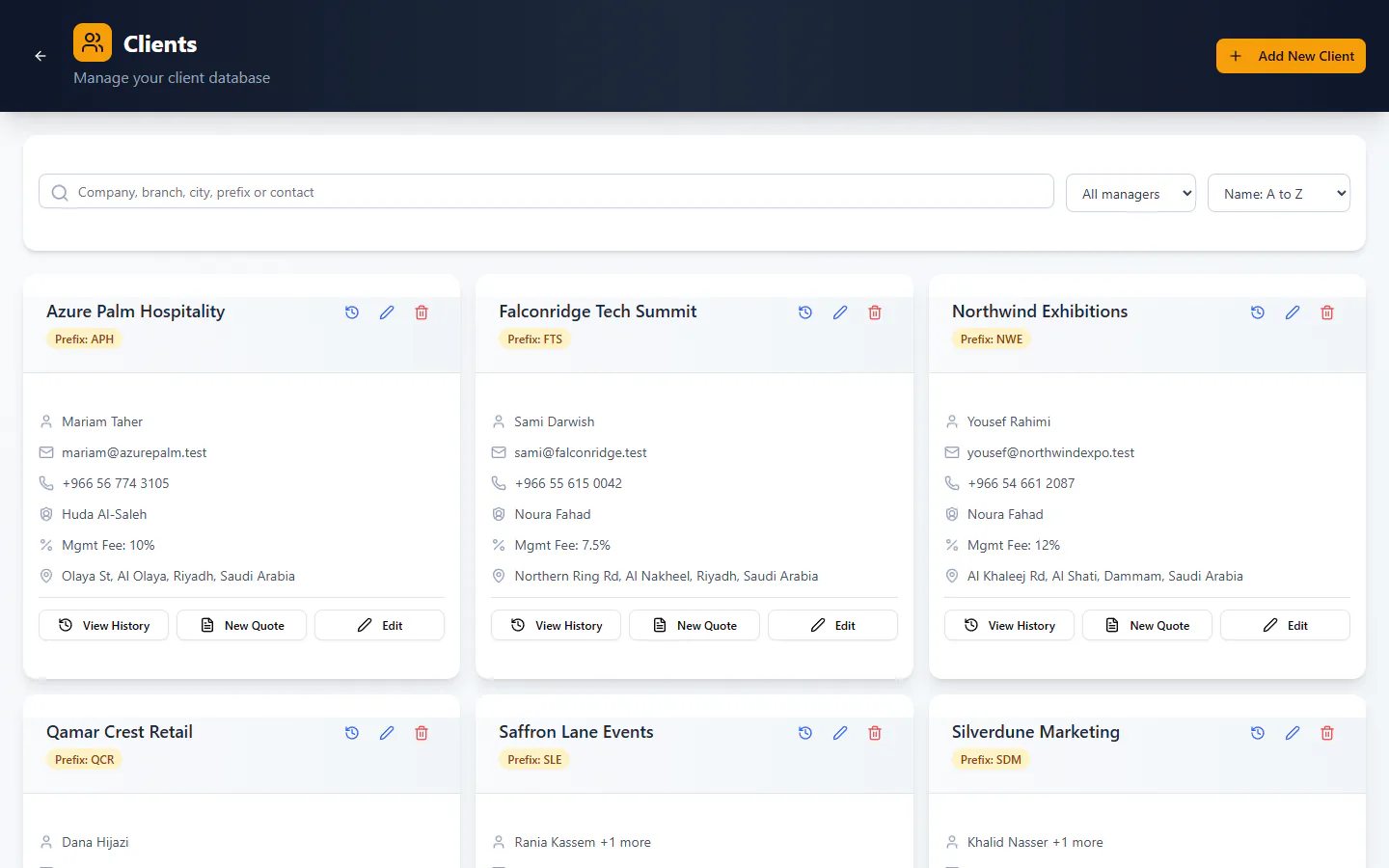
Task: View history icon for Azure Palm Hospitality
Action: point(352,312)
